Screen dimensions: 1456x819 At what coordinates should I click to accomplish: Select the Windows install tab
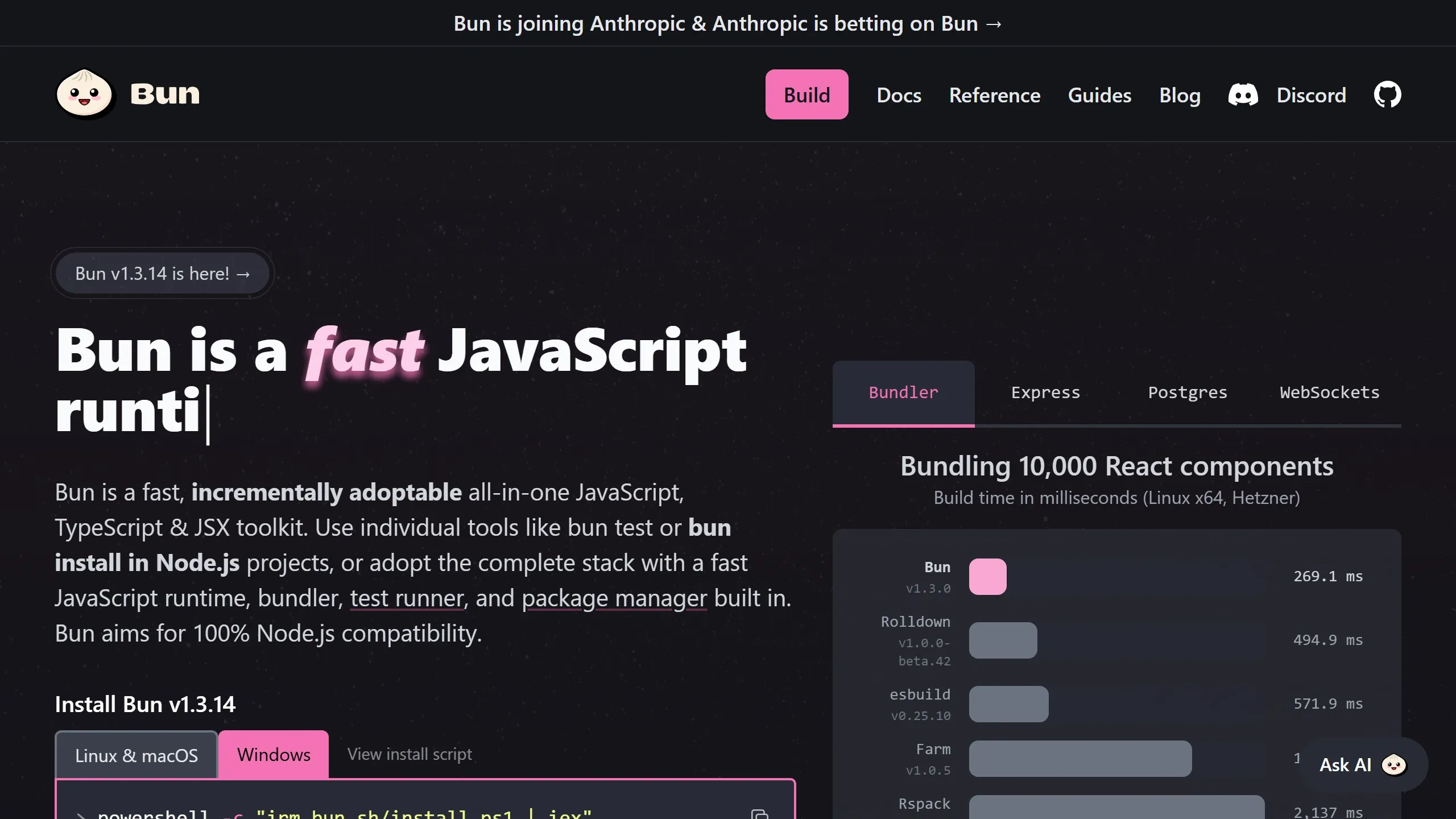click(x=274, y=754)
